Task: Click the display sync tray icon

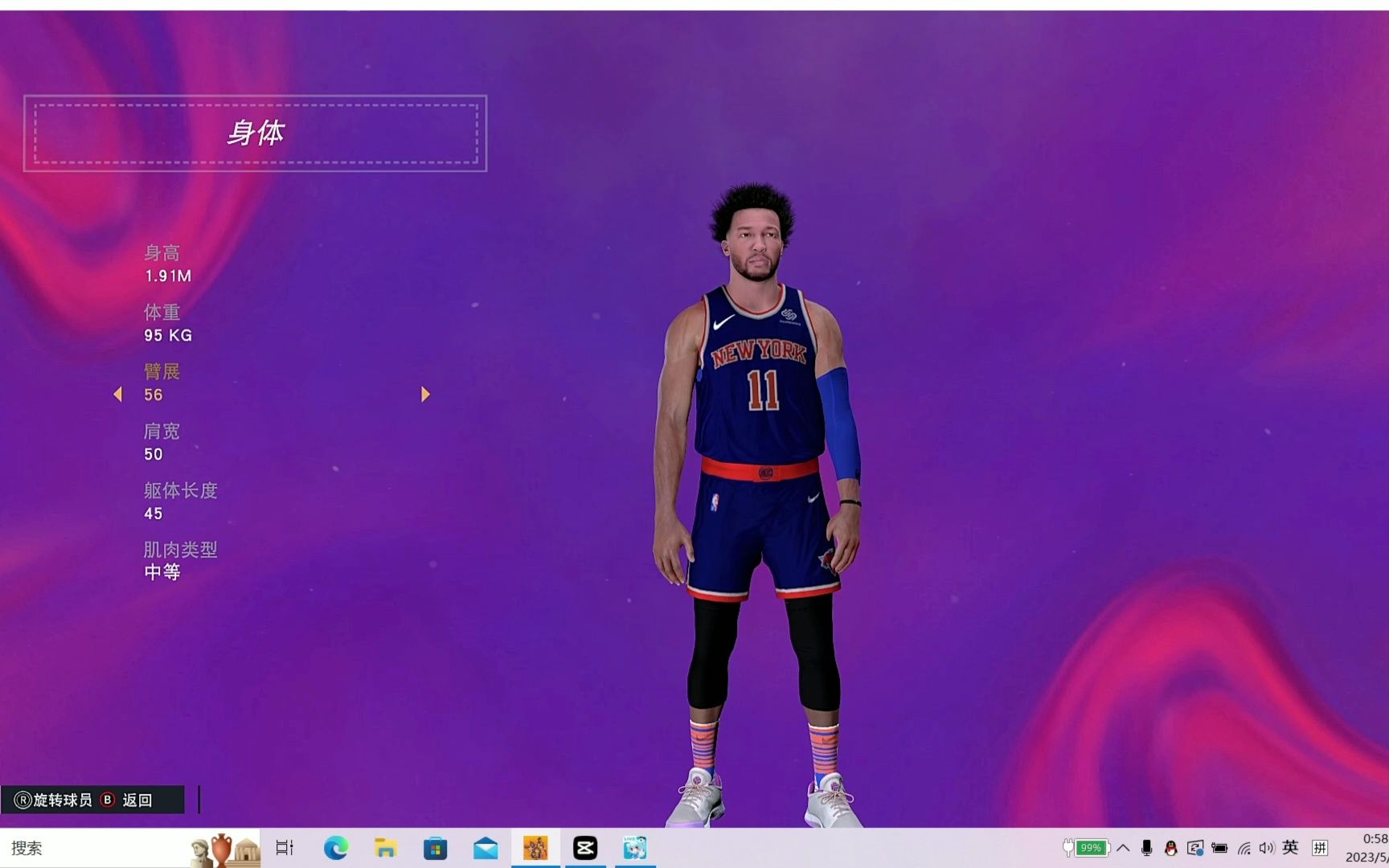Action: pyautogui.click(x=1195, y=848)
